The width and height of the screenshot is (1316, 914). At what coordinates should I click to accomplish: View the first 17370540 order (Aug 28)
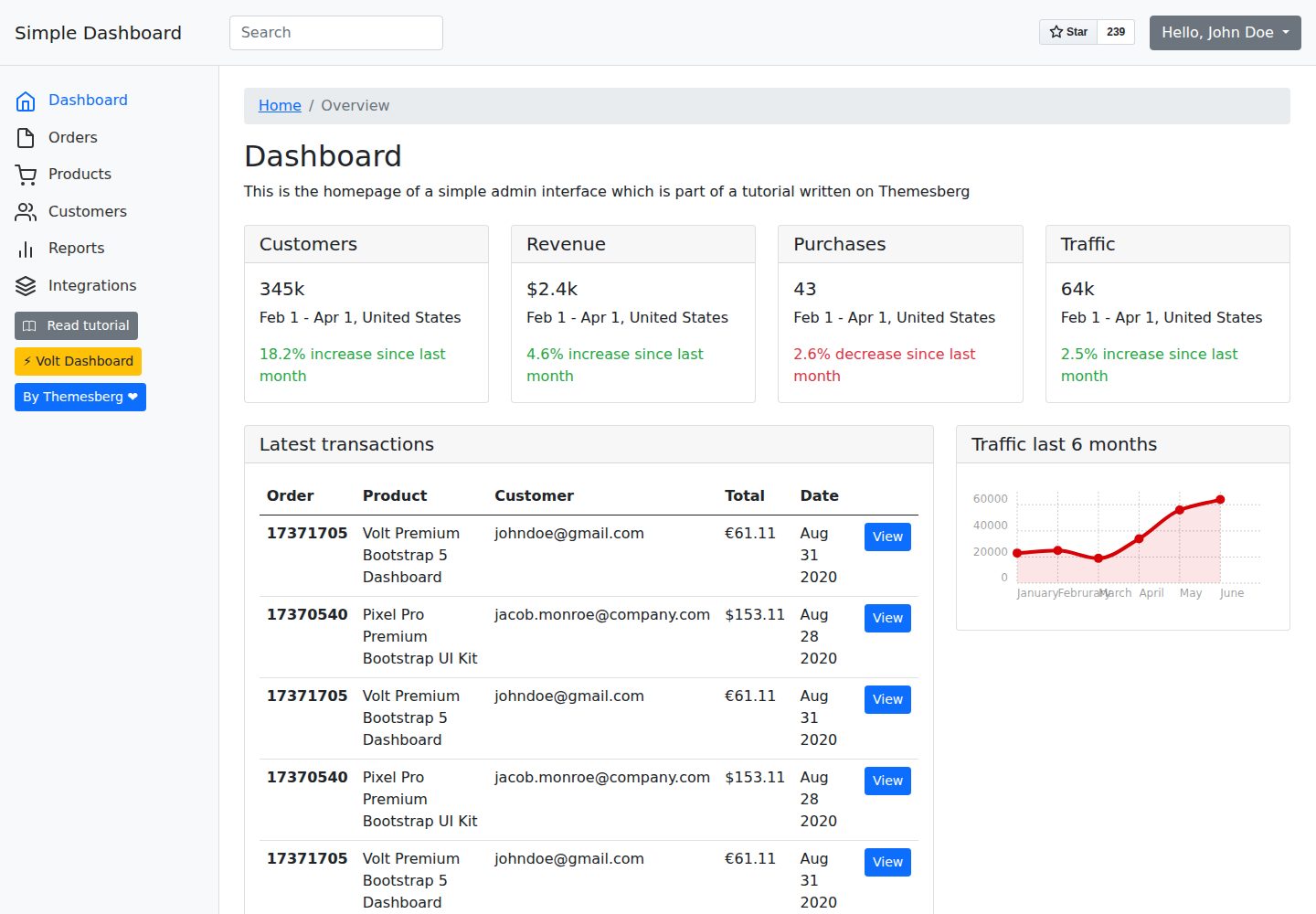pyautogui.click(x=887, y=618)
